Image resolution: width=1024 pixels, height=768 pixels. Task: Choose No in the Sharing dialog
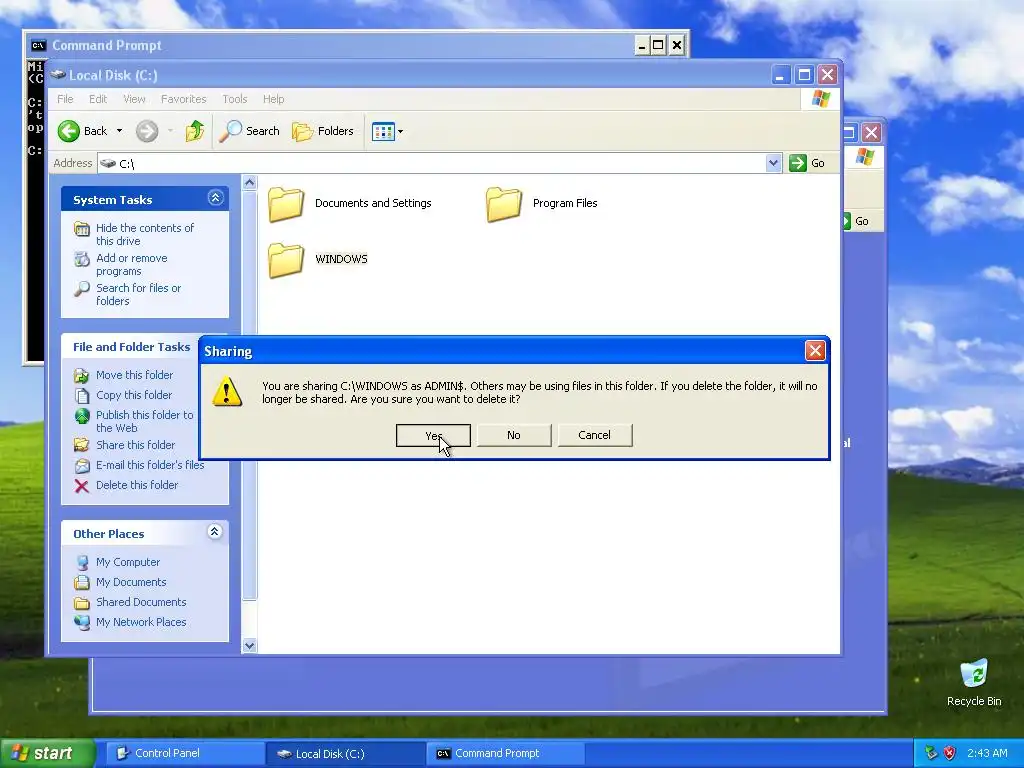click(x=514, y=436)
